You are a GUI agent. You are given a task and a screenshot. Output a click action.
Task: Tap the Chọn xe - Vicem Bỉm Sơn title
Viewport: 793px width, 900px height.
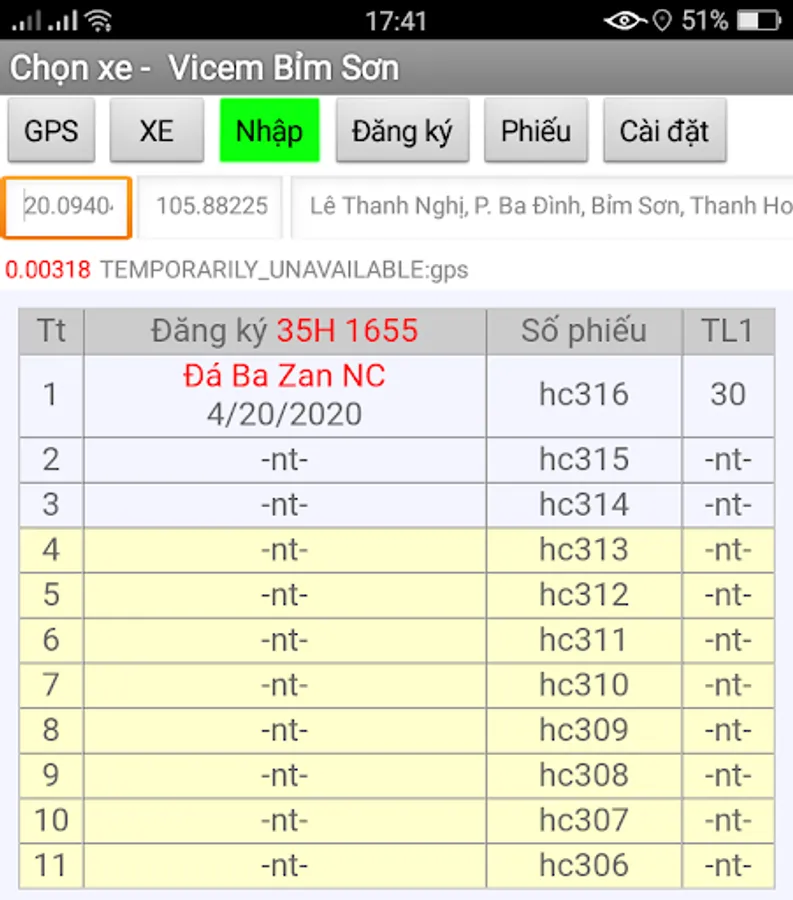tap(204, 68)
